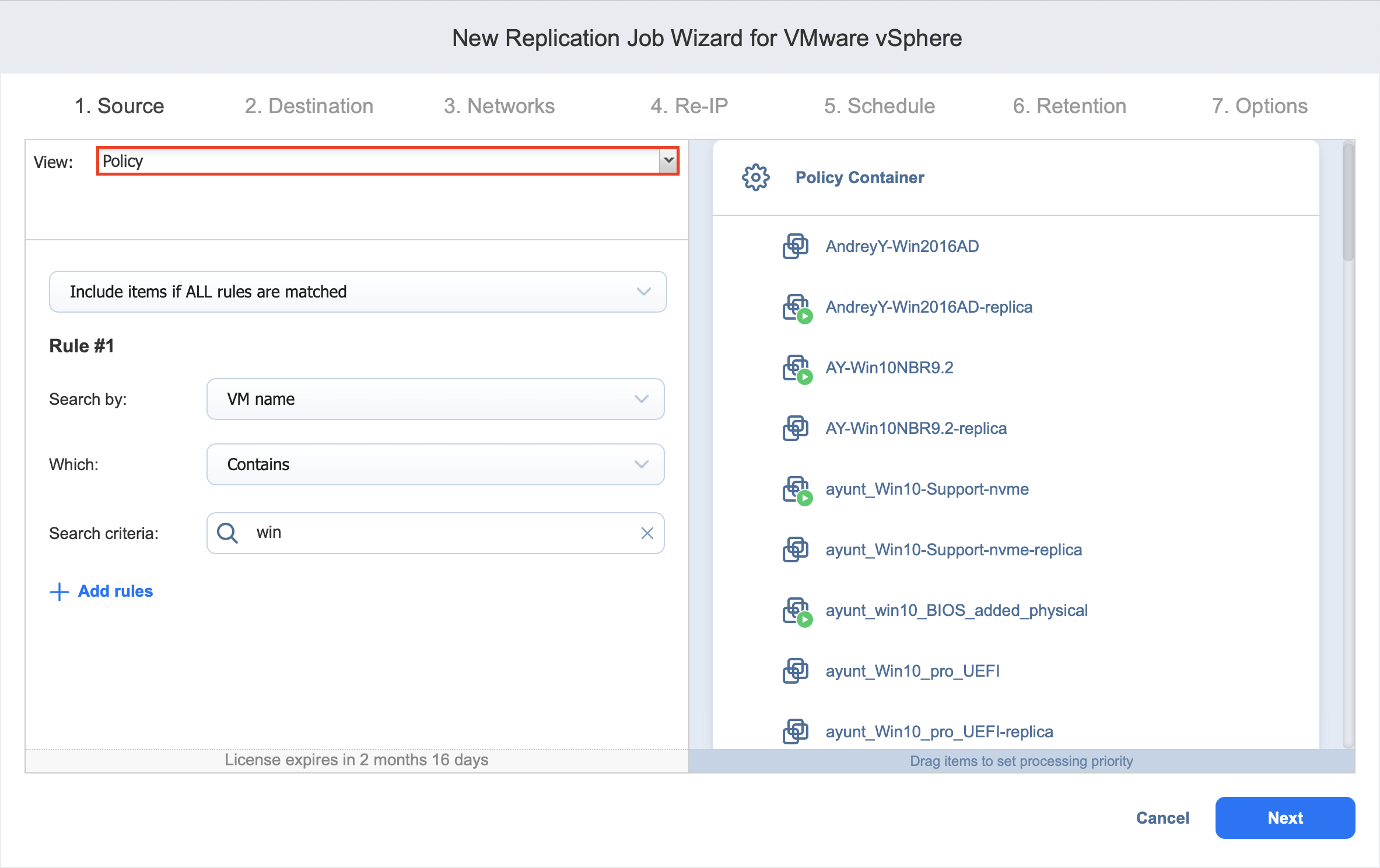Go to the 1. Source step

pyautogui.click(x=120, y=106)
